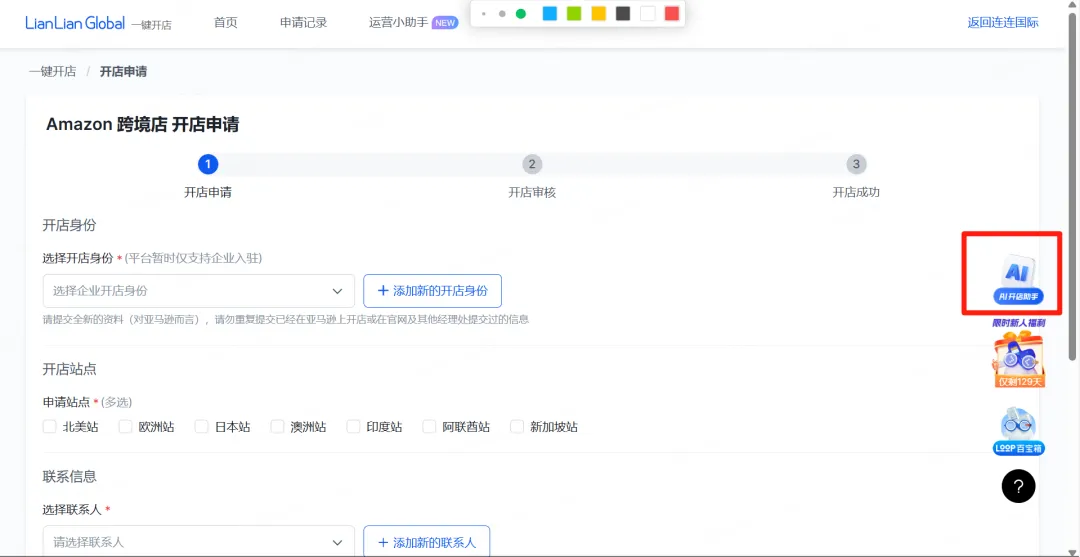Click the black question mark help button

click(x=1018, y=486)
